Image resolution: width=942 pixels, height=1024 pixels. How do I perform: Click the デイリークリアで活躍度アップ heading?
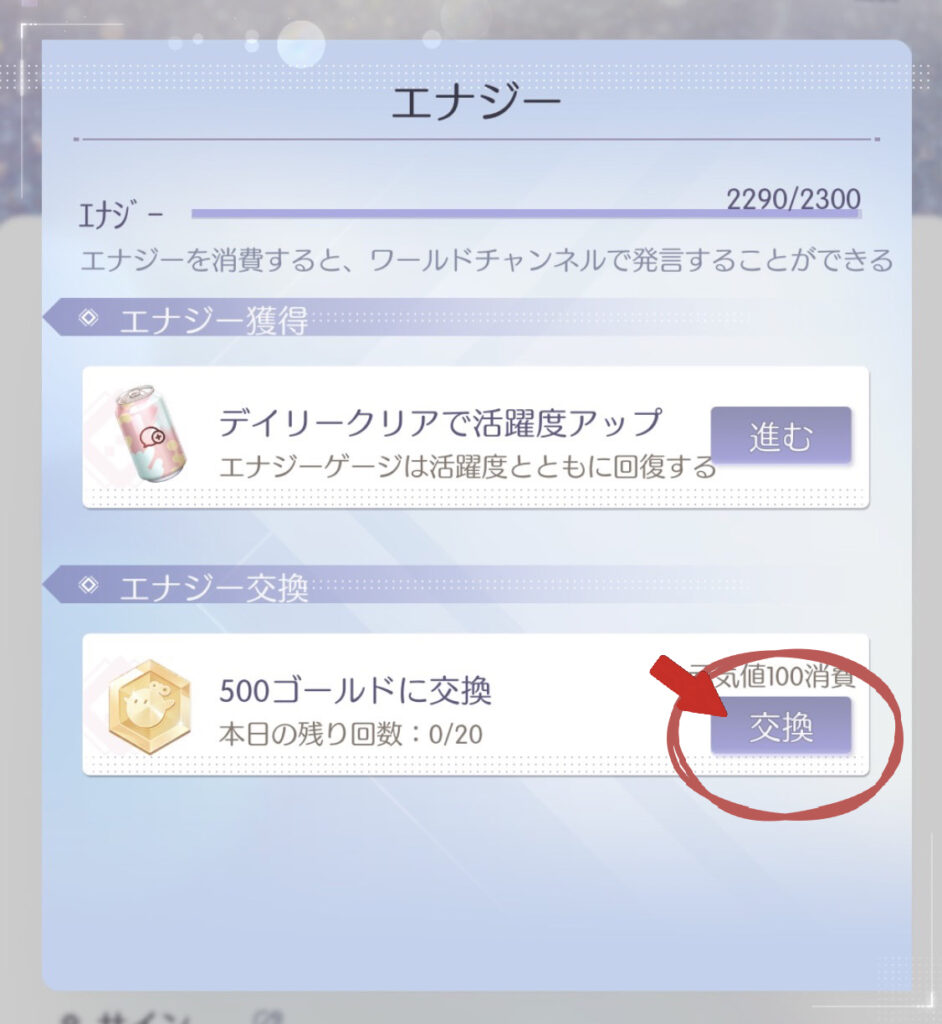tap(440, 422)
